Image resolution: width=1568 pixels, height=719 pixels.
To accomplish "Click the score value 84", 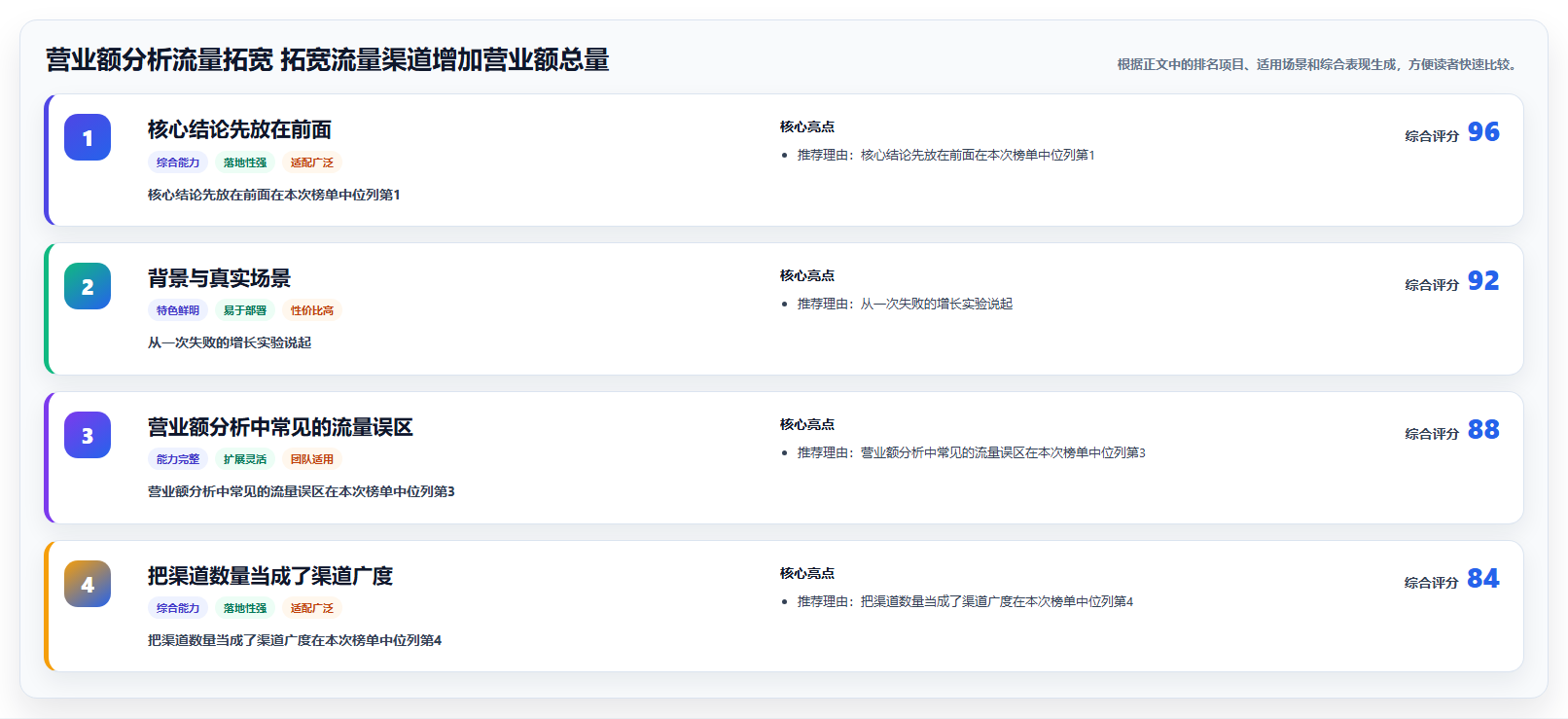I will coord(1483,578).
